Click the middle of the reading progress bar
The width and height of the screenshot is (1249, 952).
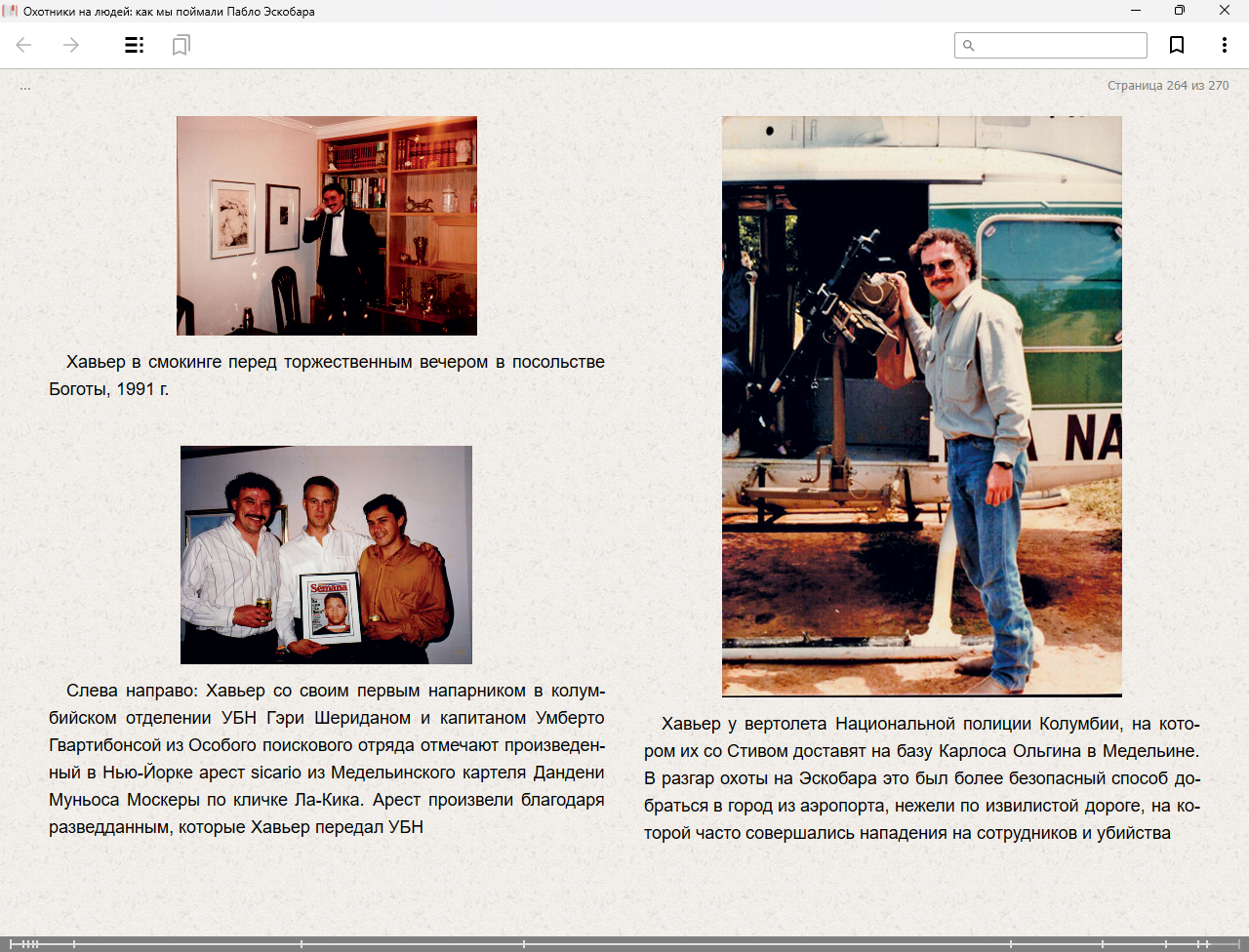point(624,944)
